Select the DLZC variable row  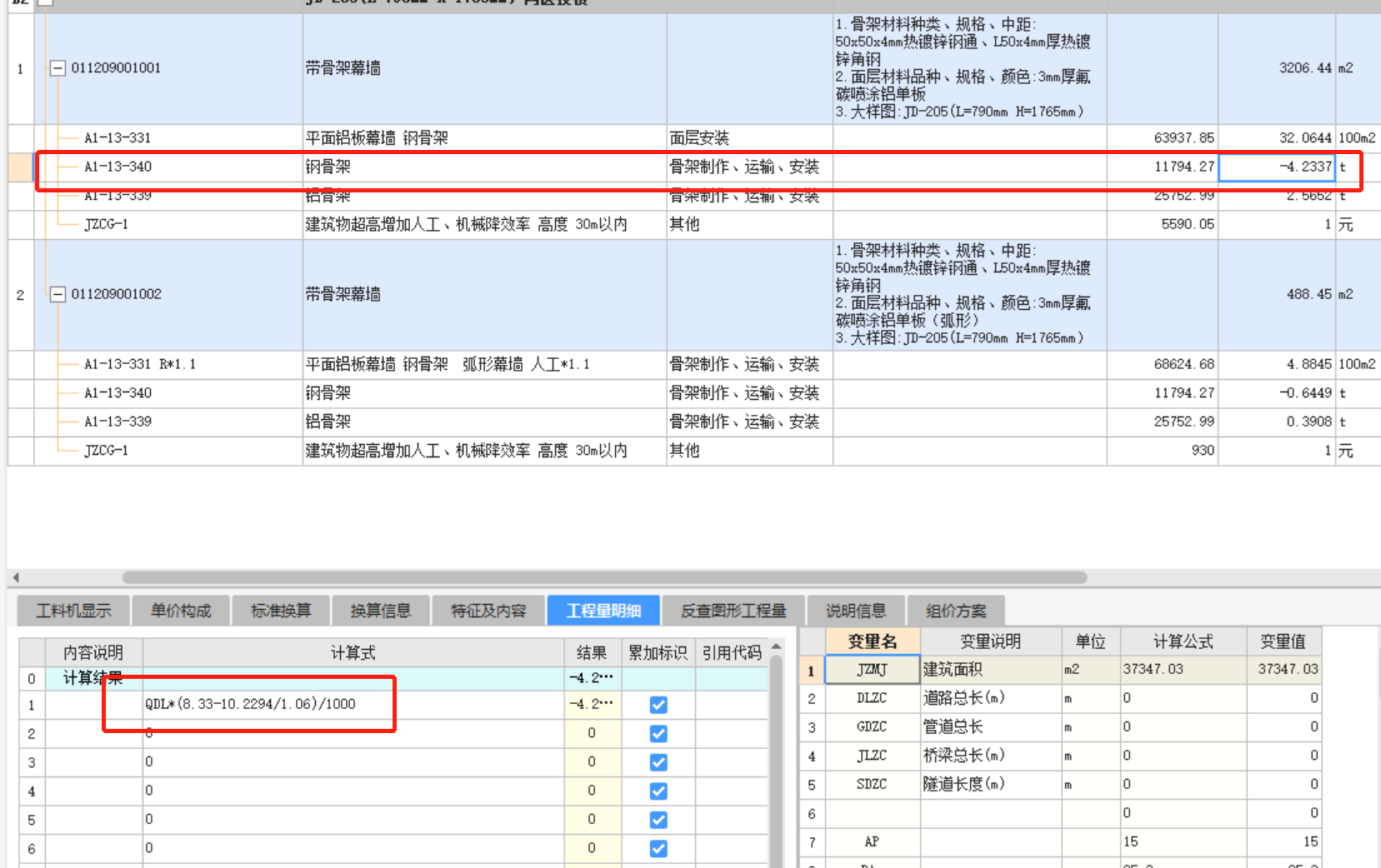coord(1060,698)
